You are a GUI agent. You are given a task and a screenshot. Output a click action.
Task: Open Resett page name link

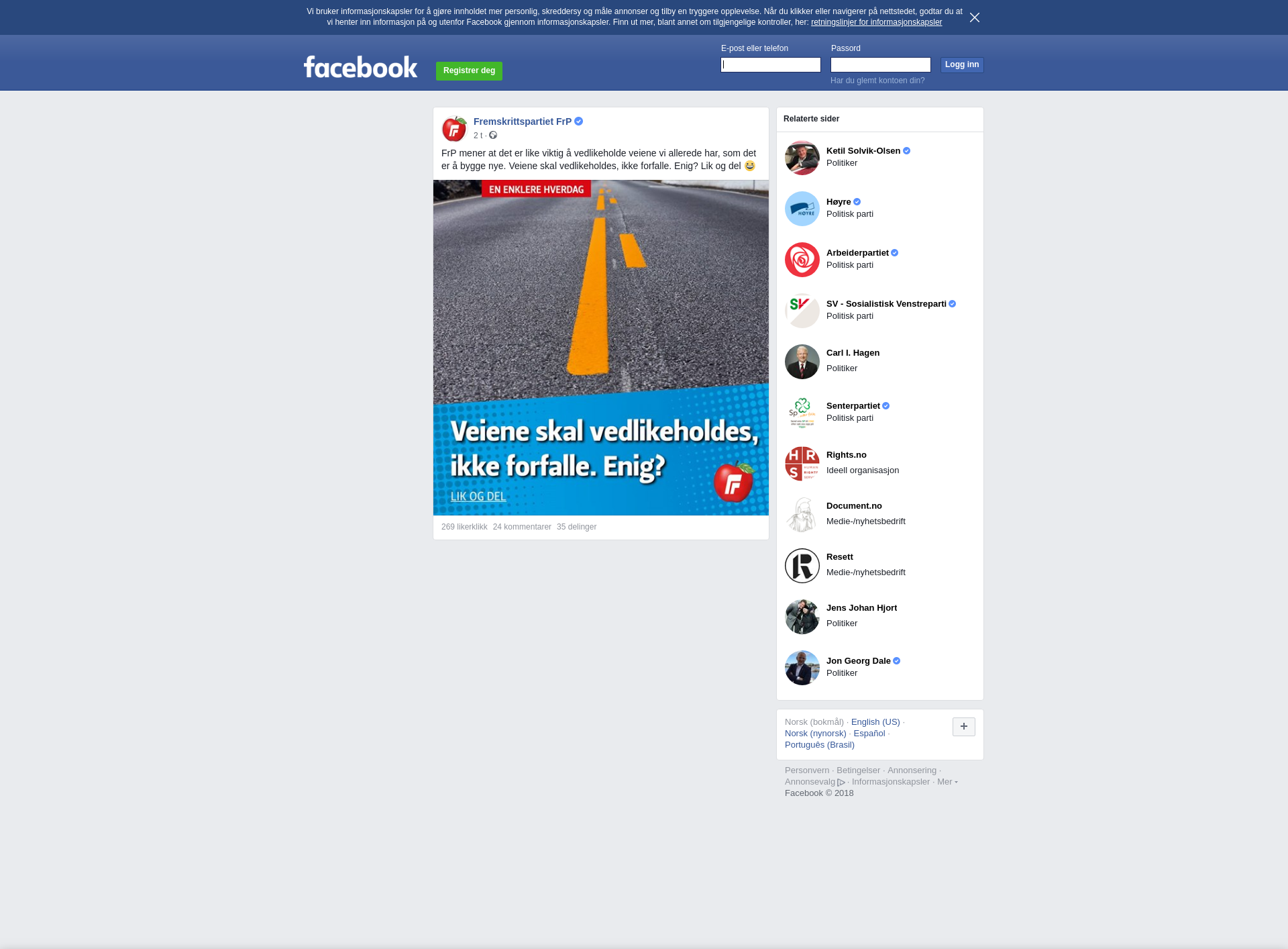pos(840,557)
